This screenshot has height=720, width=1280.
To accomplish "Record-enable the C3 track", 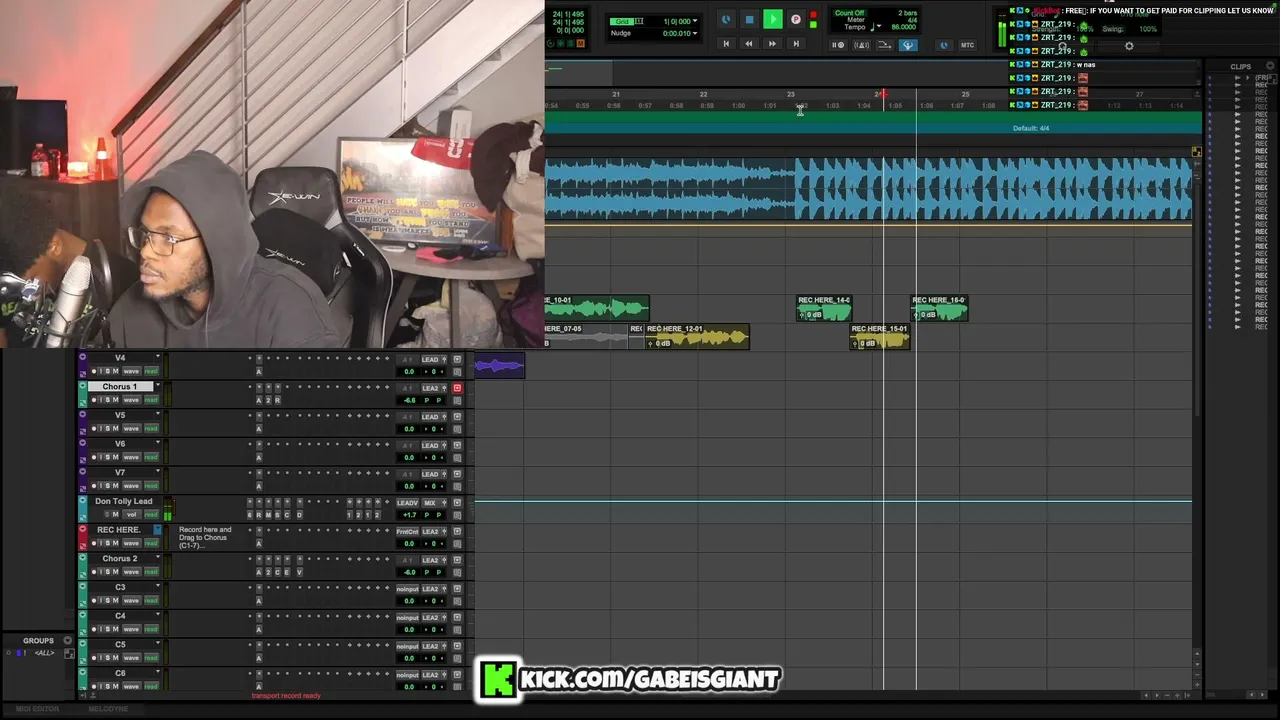I will (94, 600).
